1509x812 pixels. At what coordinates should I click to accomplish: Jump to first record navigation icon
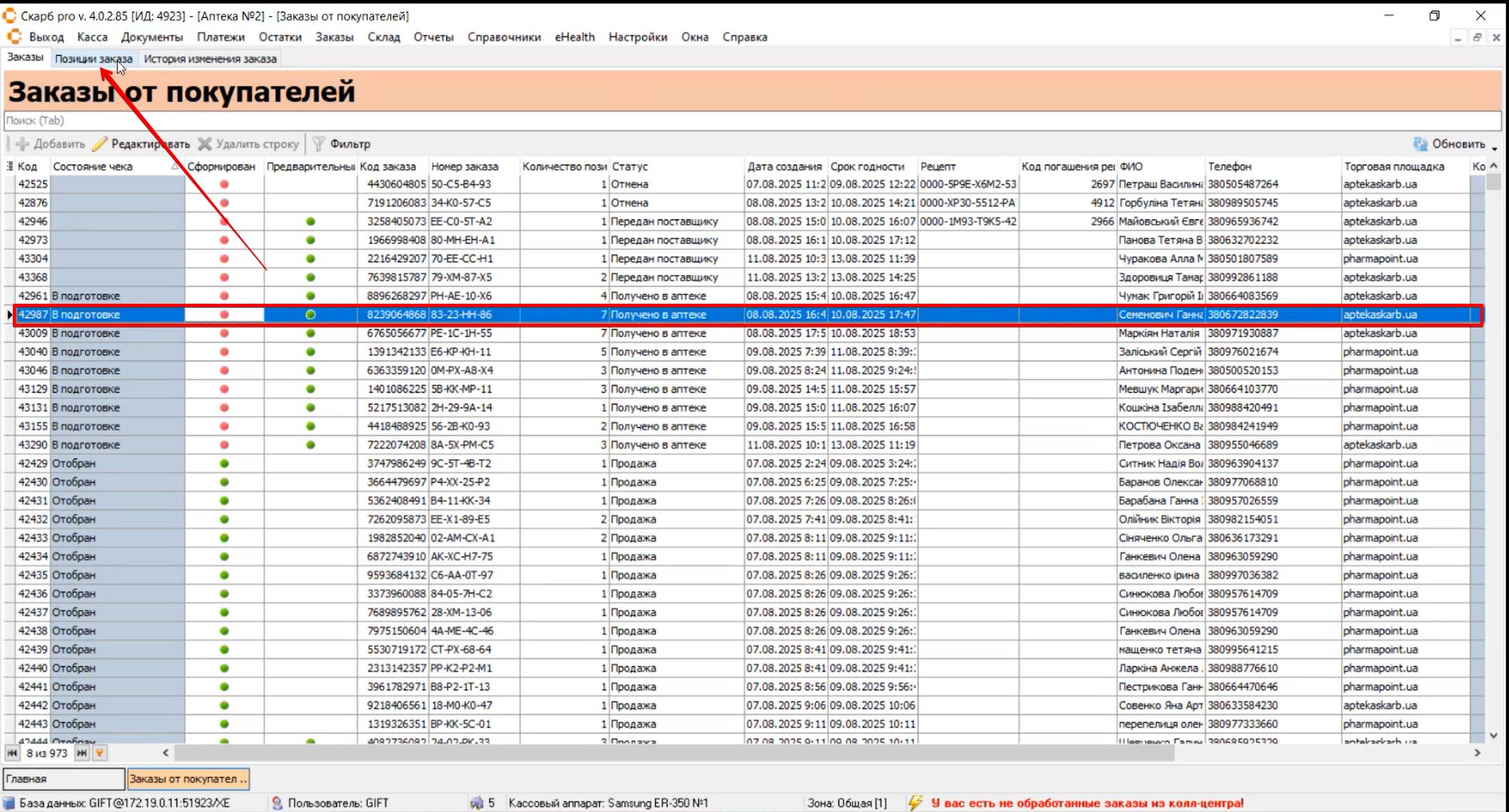point(12,753)
